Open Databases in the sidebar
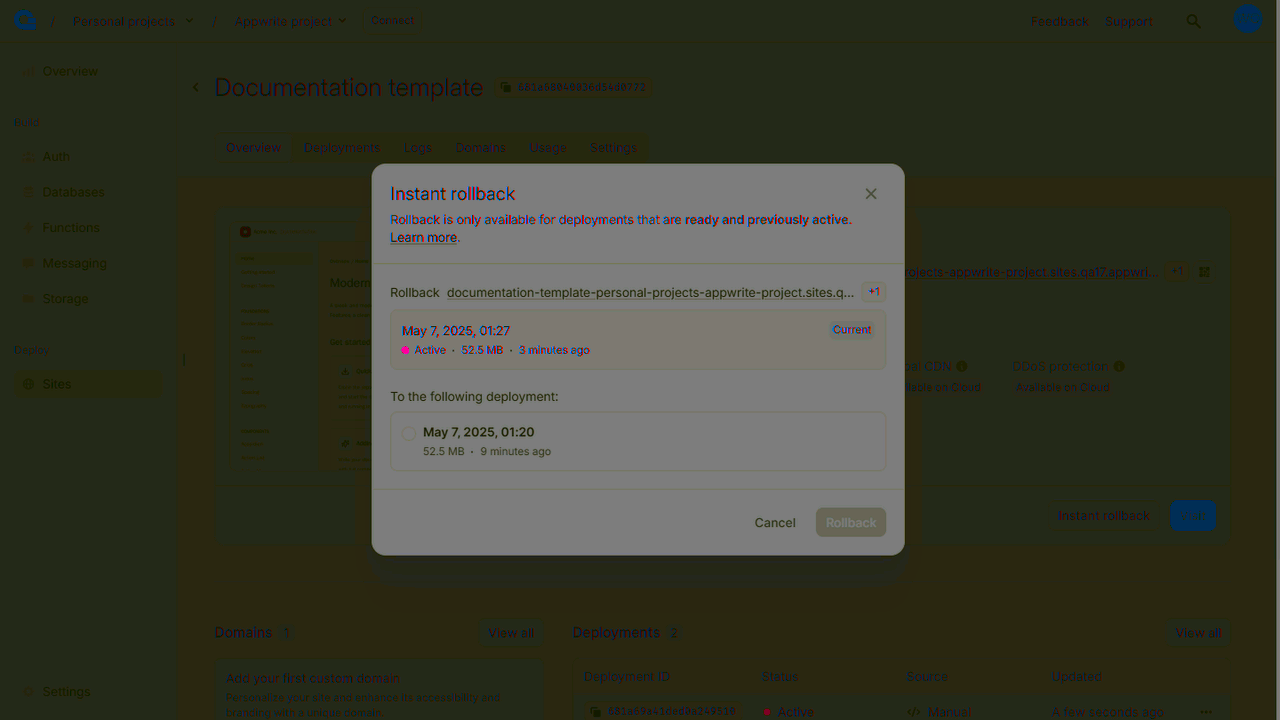 click(73, 192)
